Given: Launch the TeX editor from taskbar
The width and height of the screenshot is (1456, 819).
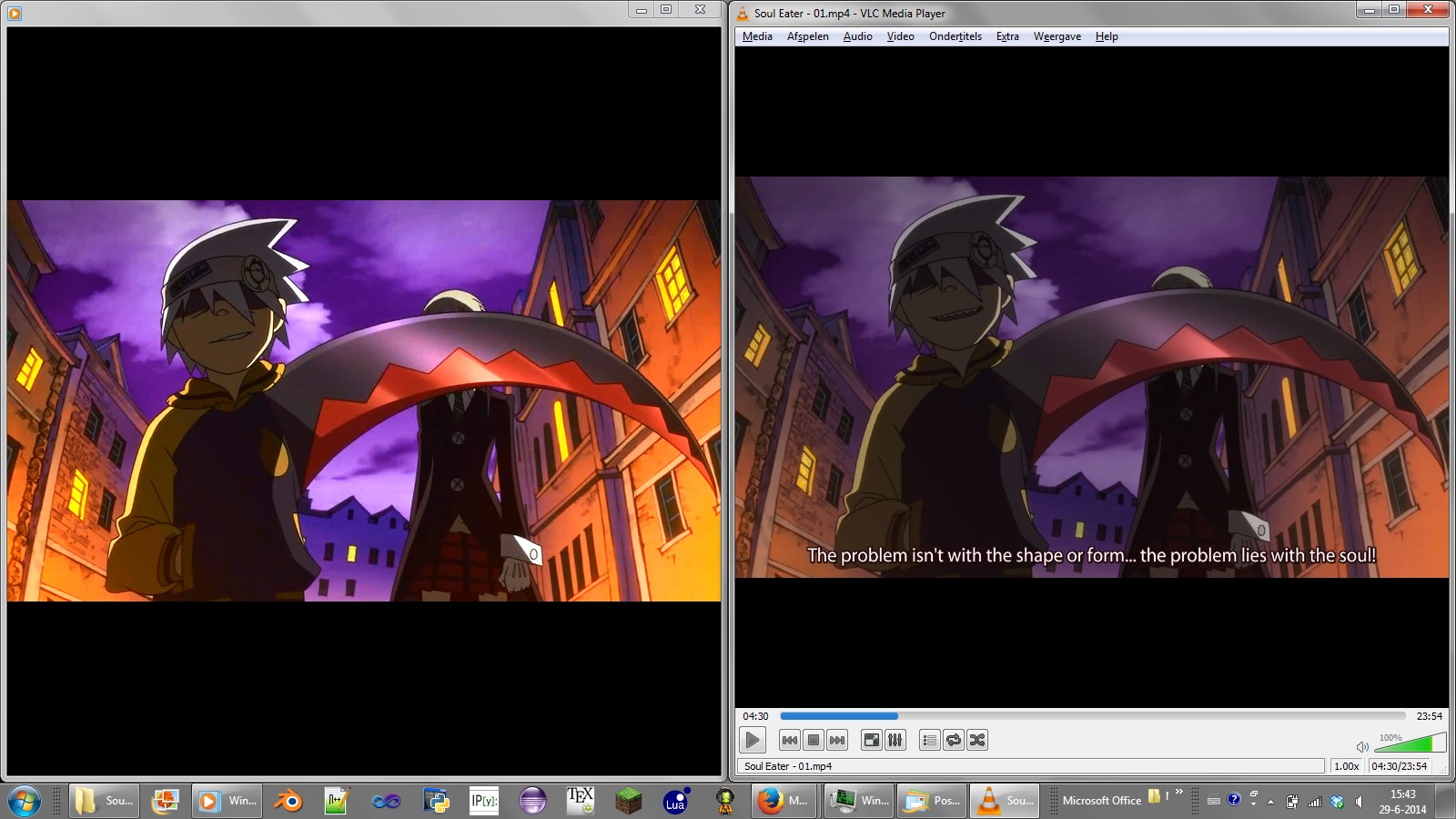Looking at the screenshot, I should click(x=581, y=801).
